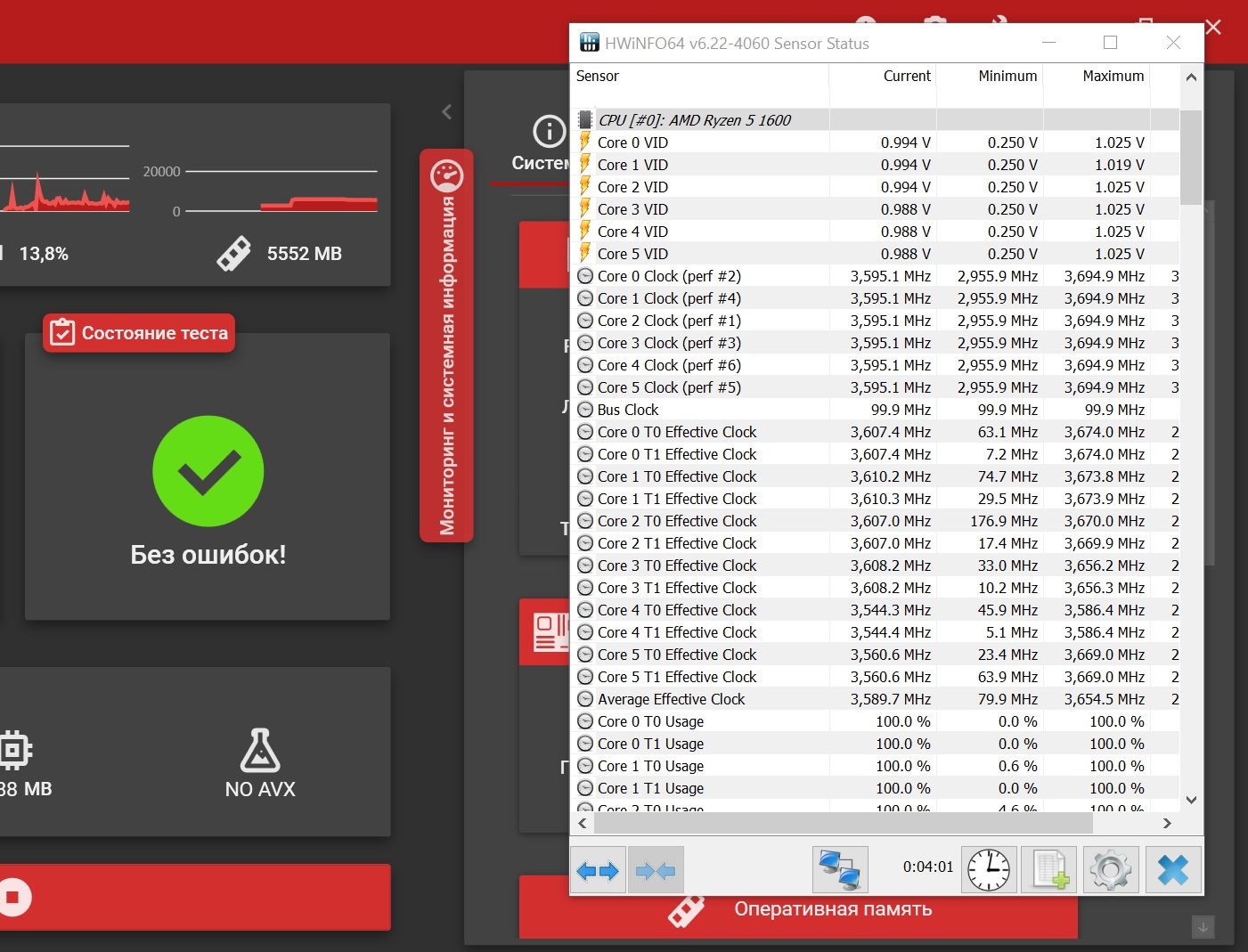Viewport: 1248px width, 952px height.
Task: Collapse the CPU [#0] AMD Ryzen sensor group
Action: click(585, 120)
